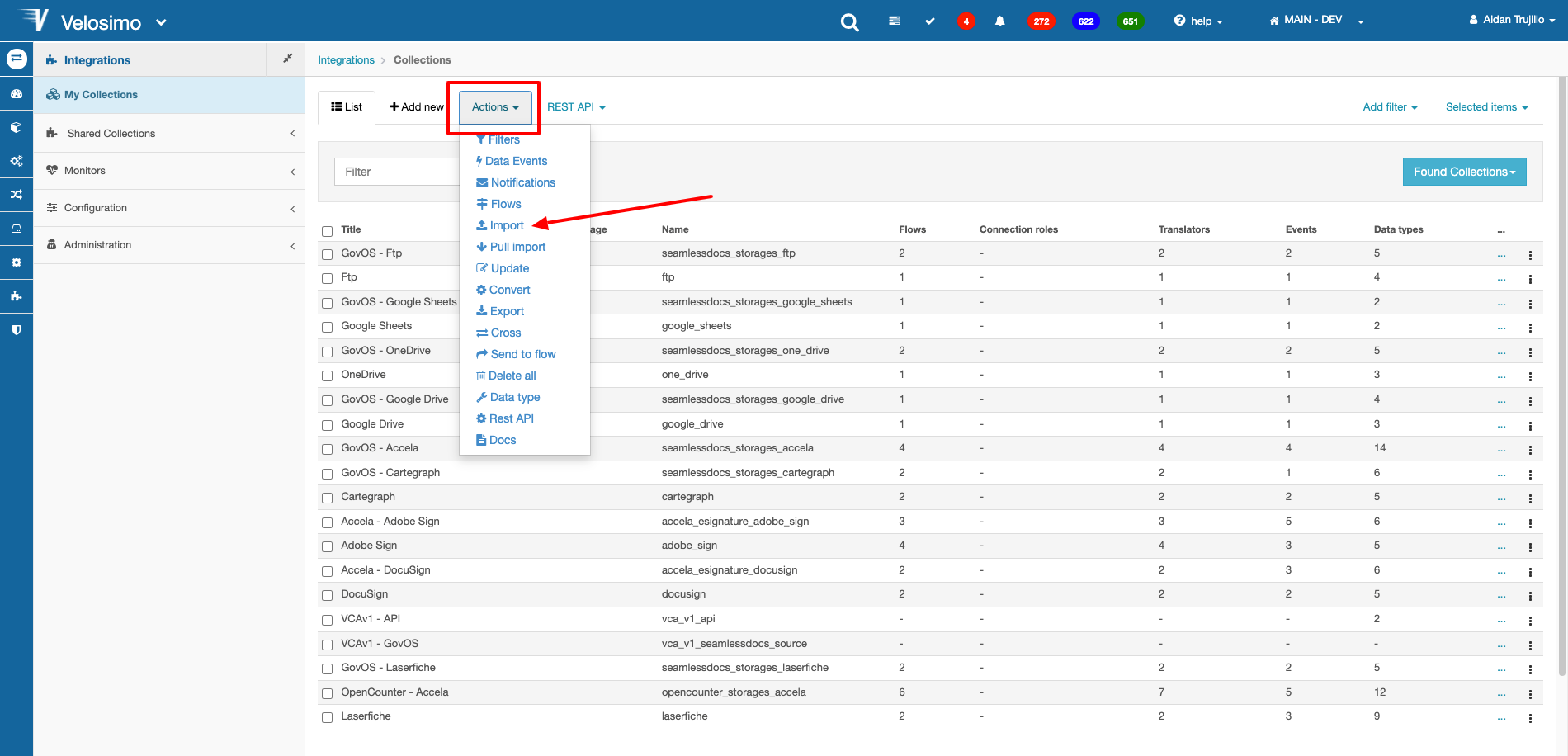Click the checkmark icon in top bar

930,21
